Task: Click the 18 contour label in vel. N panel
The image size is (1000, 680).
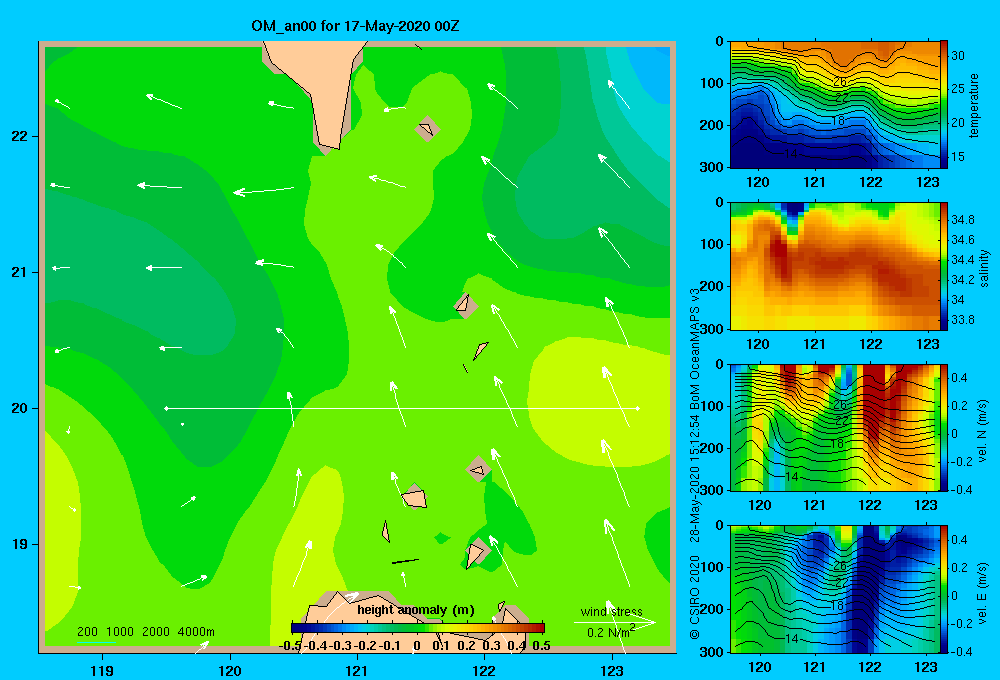Action: tap(837, 443)
